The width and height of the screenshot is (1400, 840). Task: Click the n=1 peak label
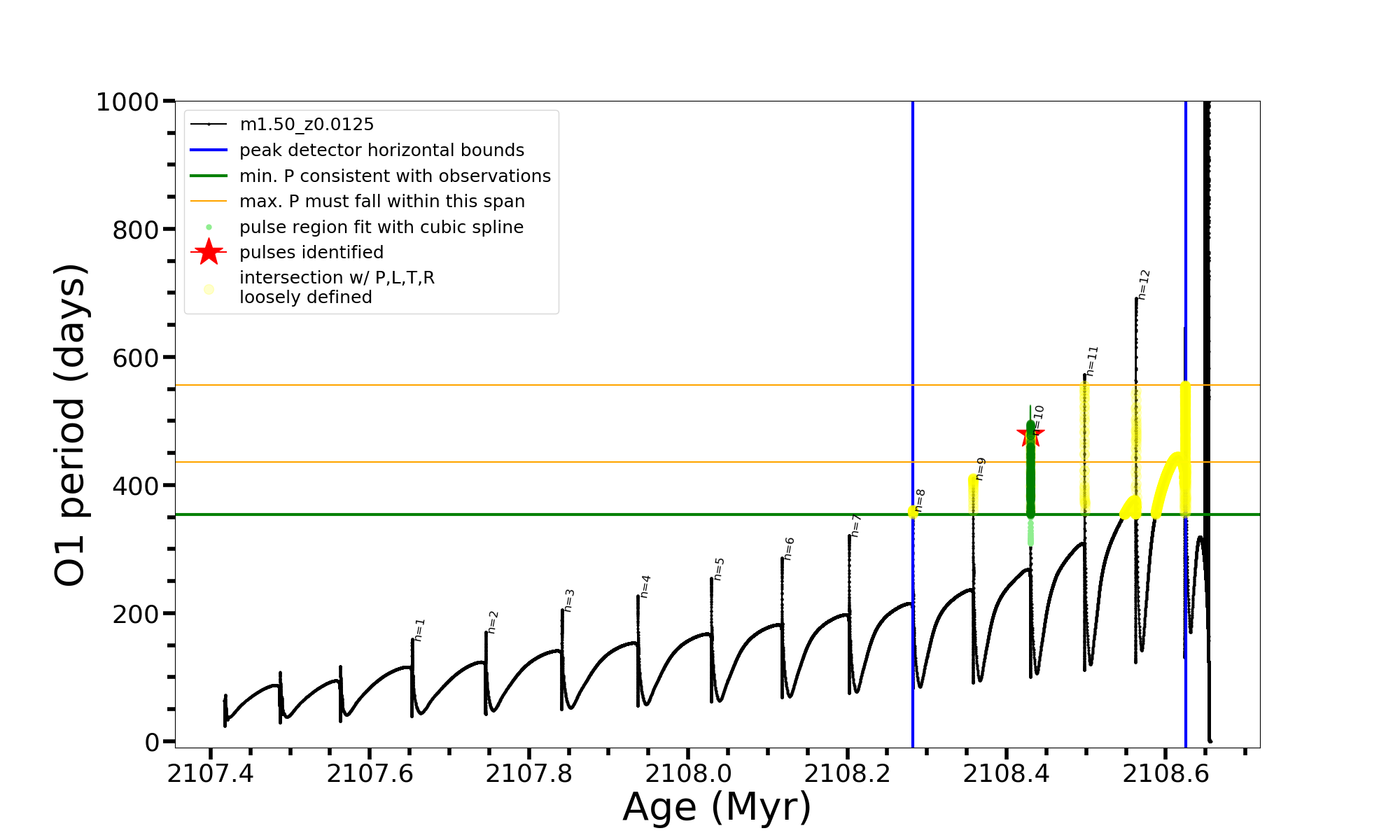[419, 630]
